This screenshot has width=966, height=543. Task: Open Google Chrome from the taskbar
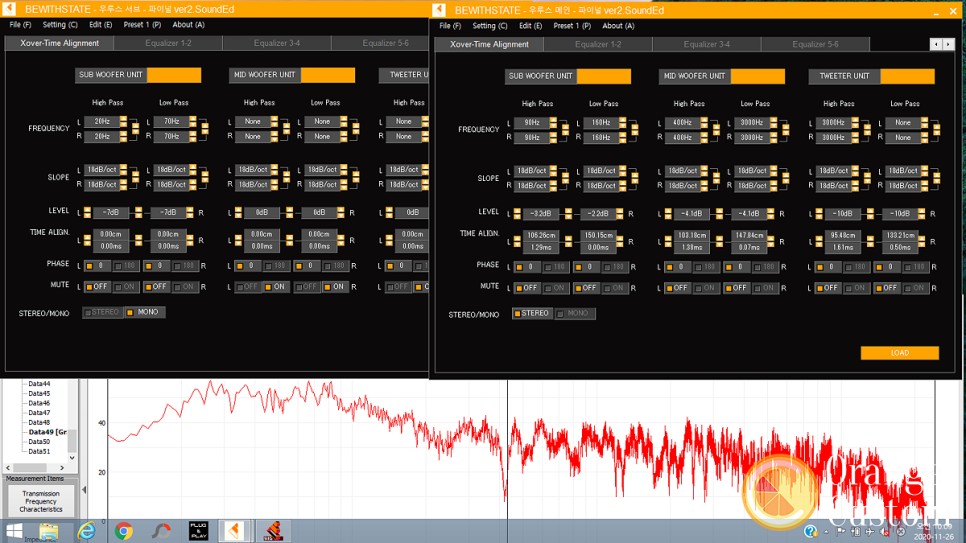tap(124, 531)
